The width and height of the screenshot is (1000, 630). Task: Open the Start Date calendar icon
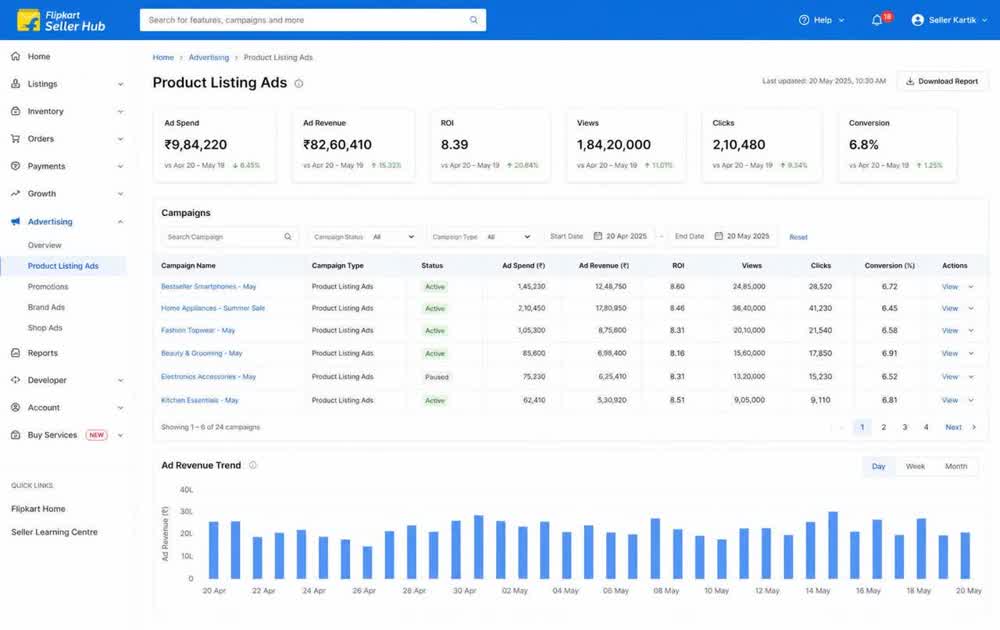598,236
